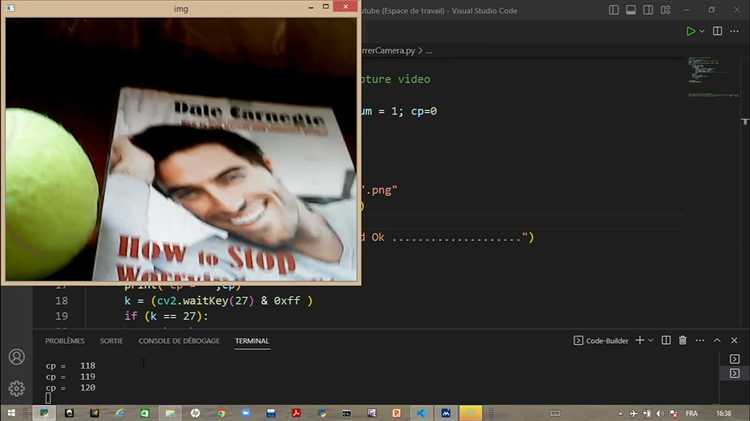Create a new terminal with the plus icon

pos(640,340)
